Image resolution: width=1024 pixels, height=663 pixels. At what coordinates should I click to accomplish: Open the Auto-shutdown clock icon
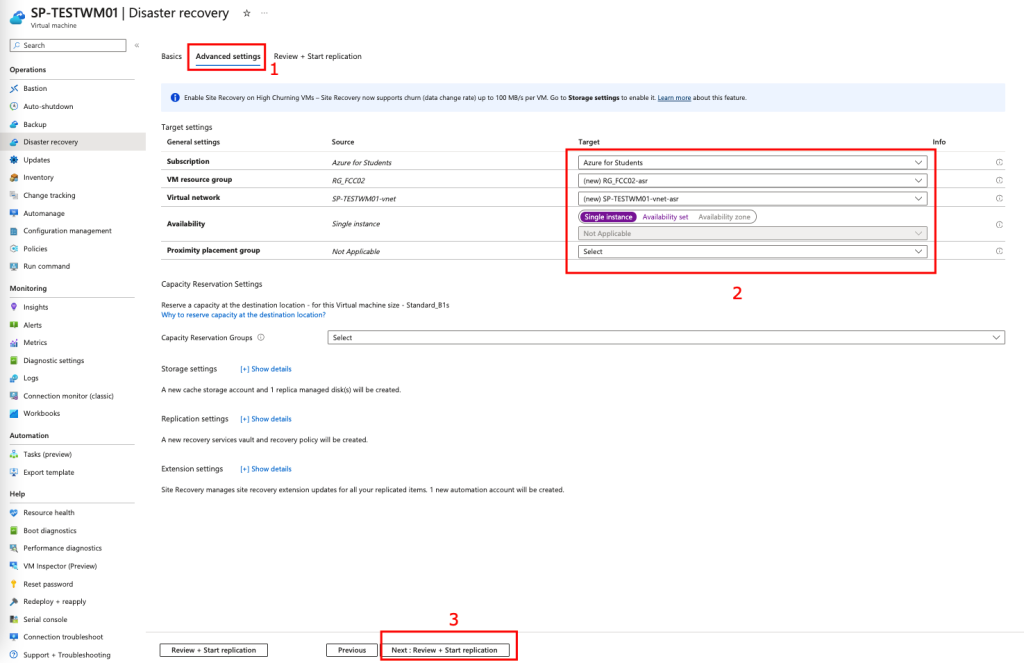point(14,106)
